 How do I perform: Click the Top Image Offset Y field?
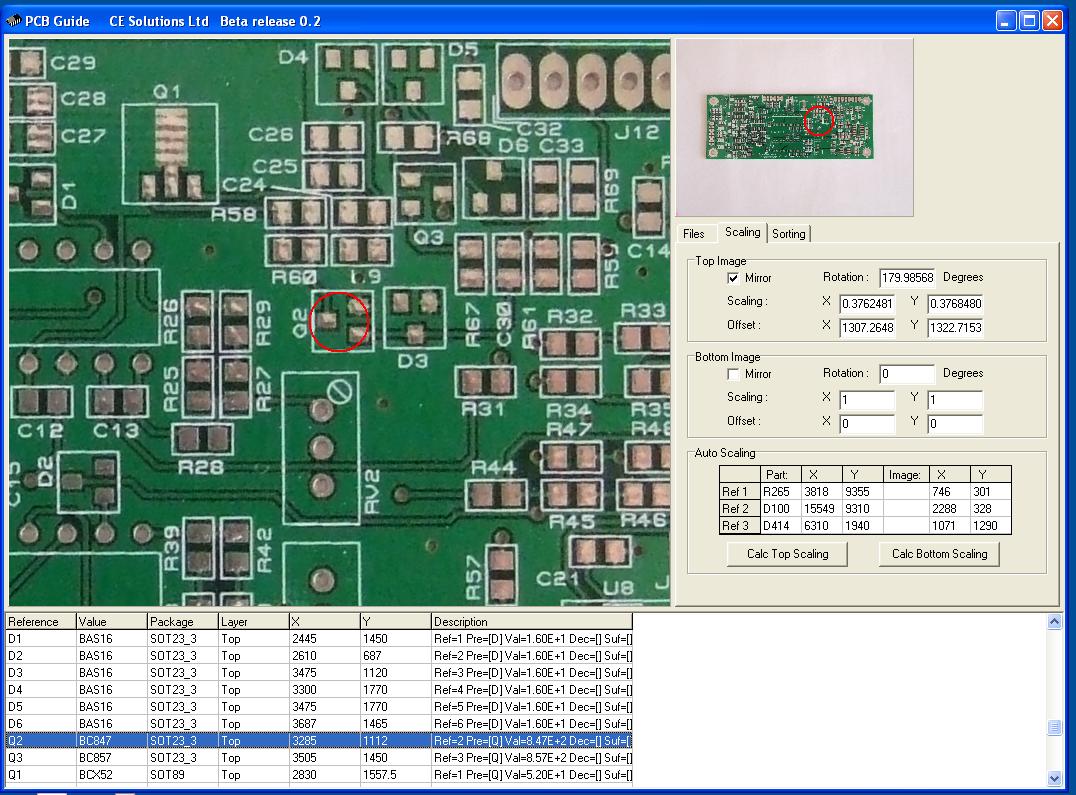tap(955, 328)
